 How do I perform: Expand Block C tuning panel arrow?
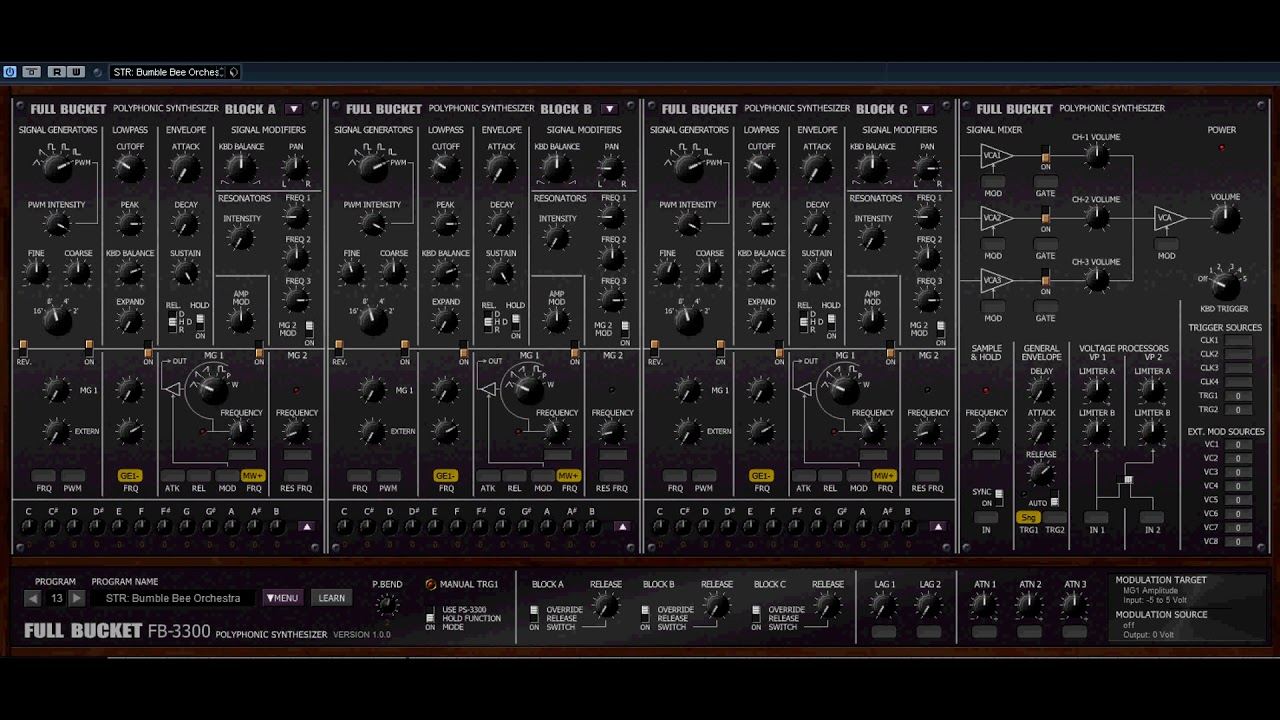[x=938, y=526]
